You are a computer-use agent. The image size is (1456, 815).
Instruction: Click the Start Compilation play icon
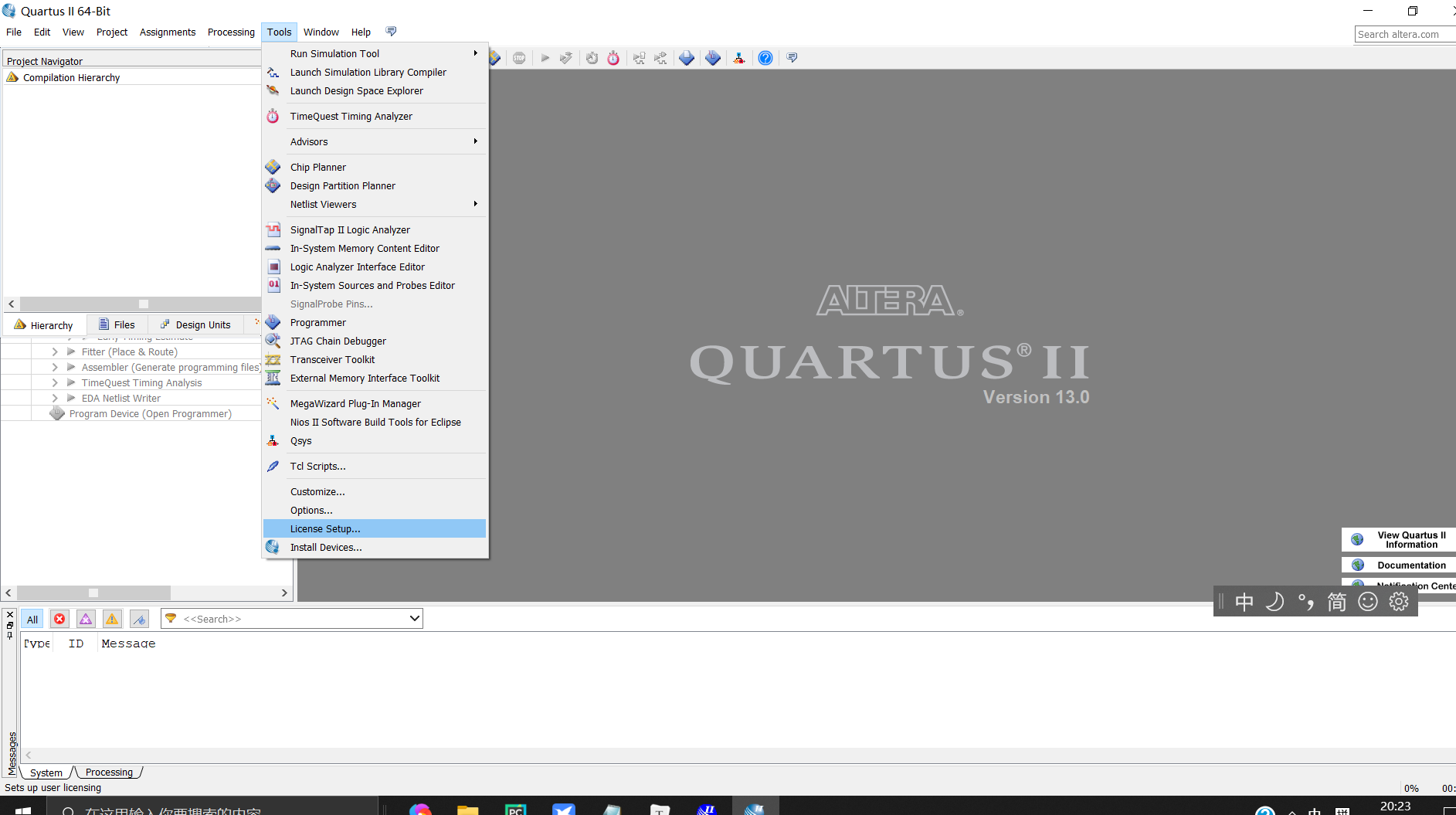[545, 58]
